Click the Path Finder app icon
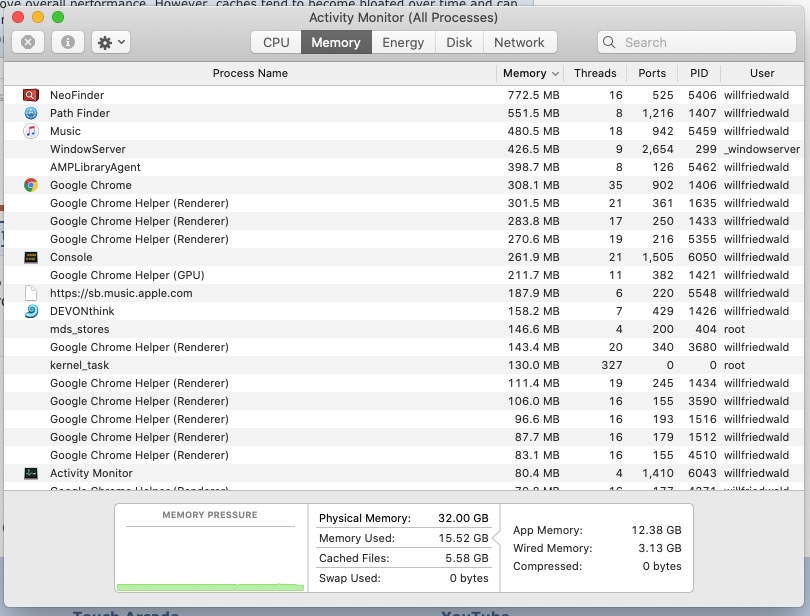 click(x=31, y=113)
